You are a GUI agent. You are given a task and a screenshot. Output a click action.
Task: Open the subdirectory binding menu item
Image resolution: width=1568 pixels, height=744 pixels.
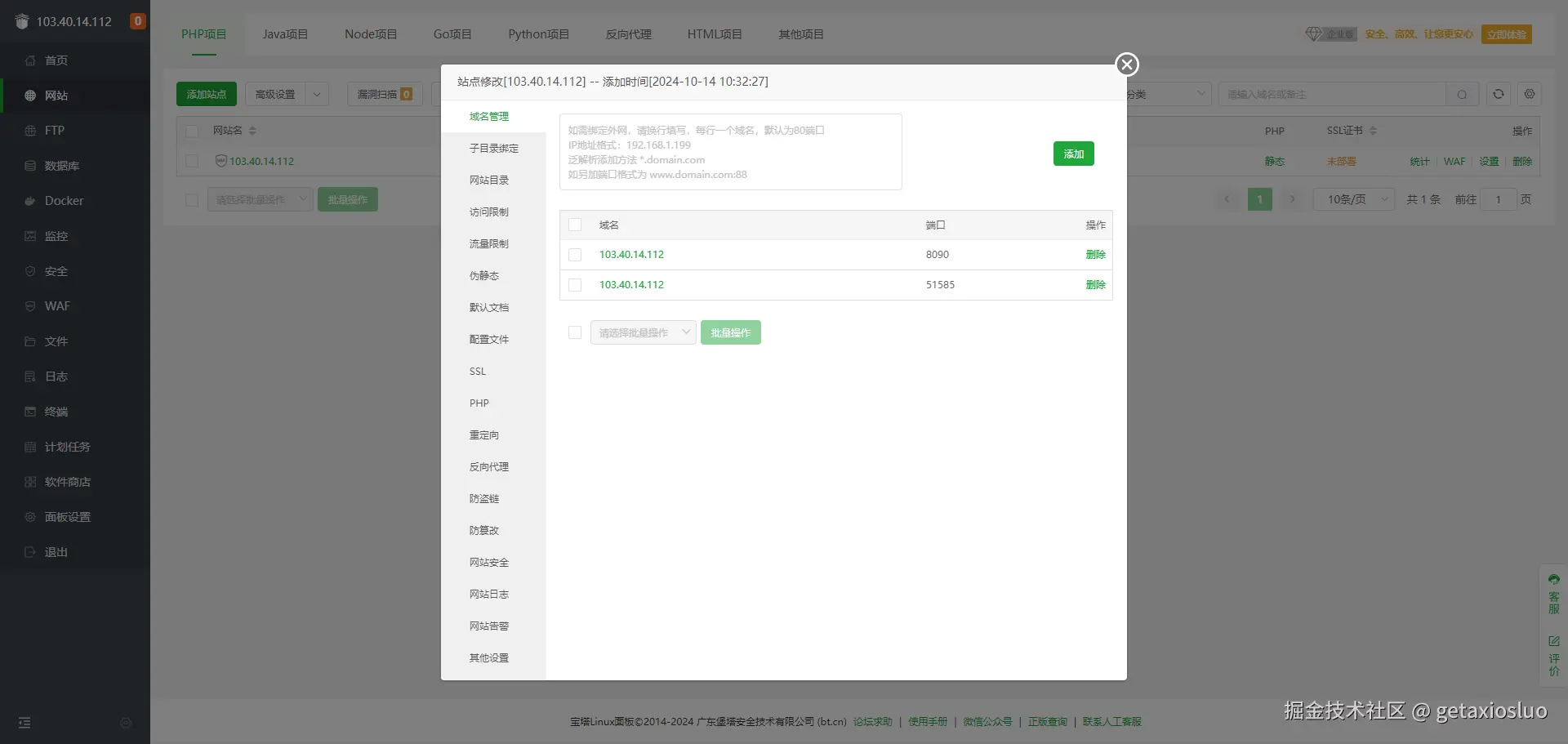click(494, 149)
